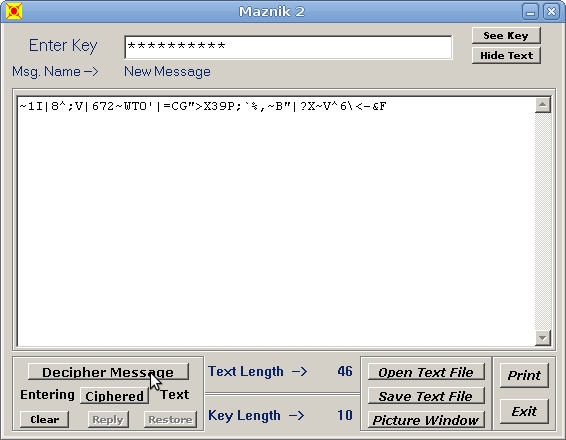Viewport: 566px width, 440px height.
Task: Toggle the Ciphered text mode button
Action: (114, 396)
